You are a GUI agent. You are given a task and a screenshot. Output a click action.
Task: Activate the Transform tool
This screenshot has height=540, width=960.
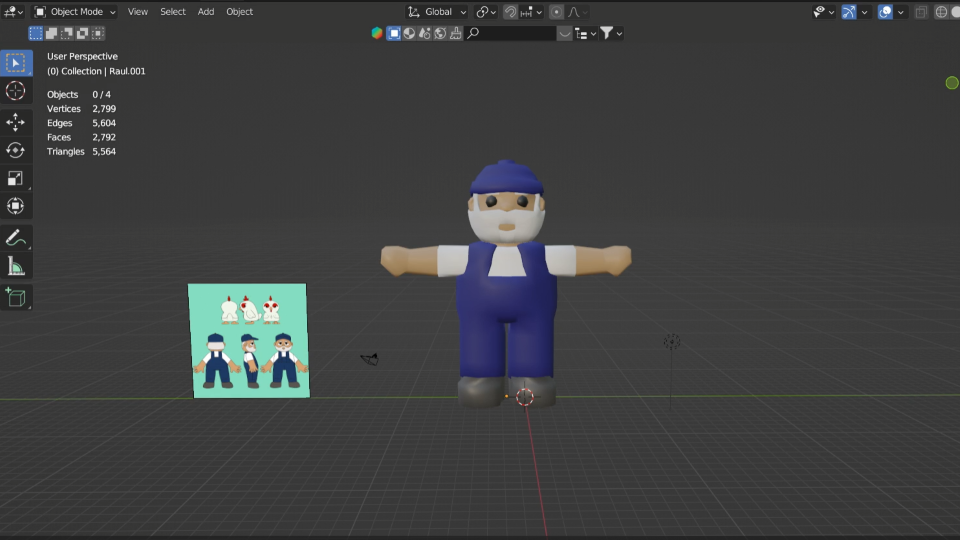[x=15, y=206]
